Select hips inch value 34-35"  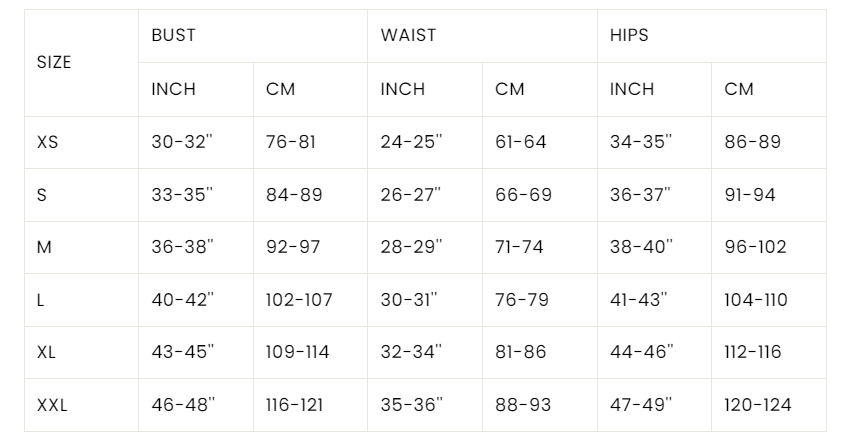coord(641,142)
